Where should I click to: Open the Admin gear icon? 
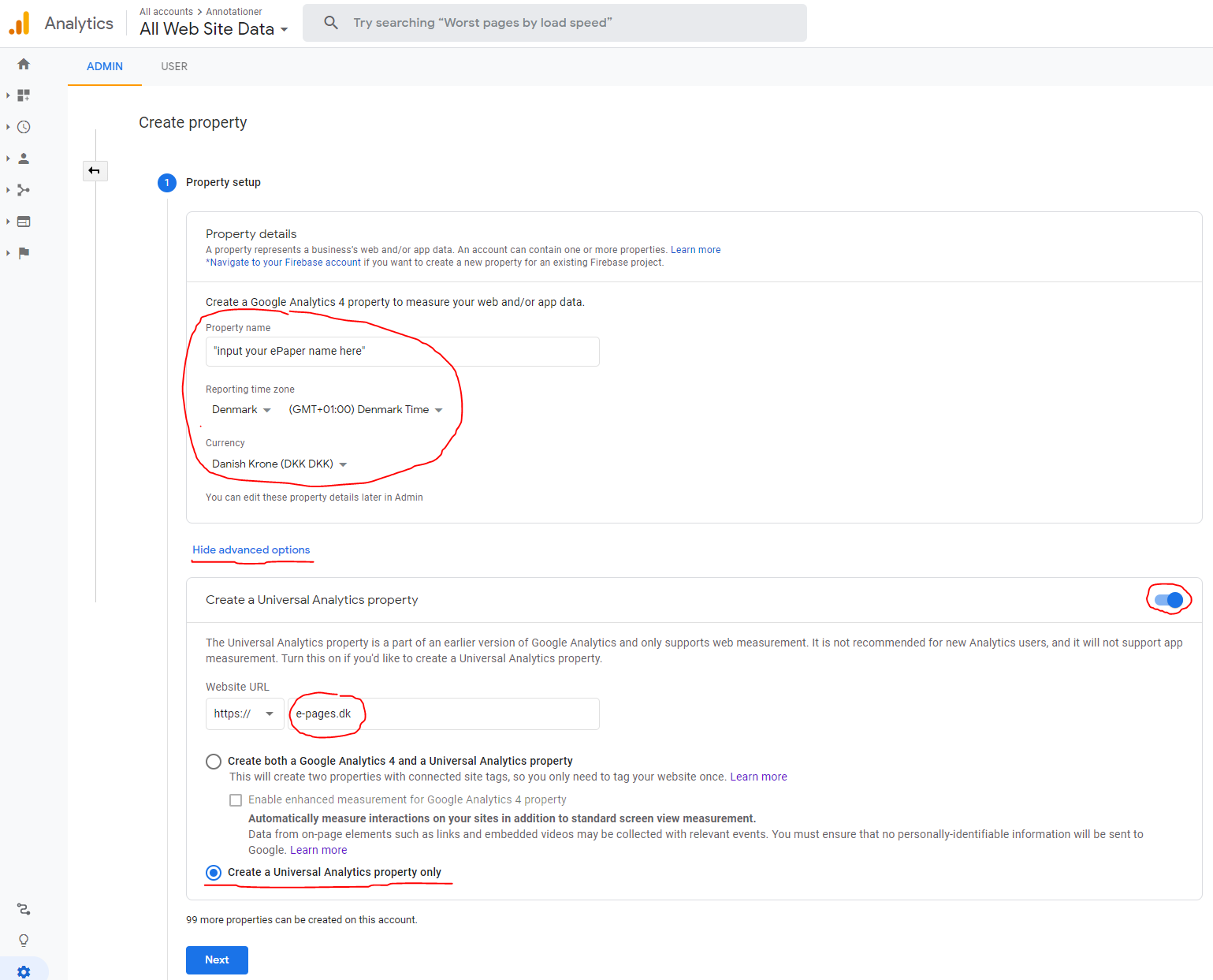click(24, 971)
